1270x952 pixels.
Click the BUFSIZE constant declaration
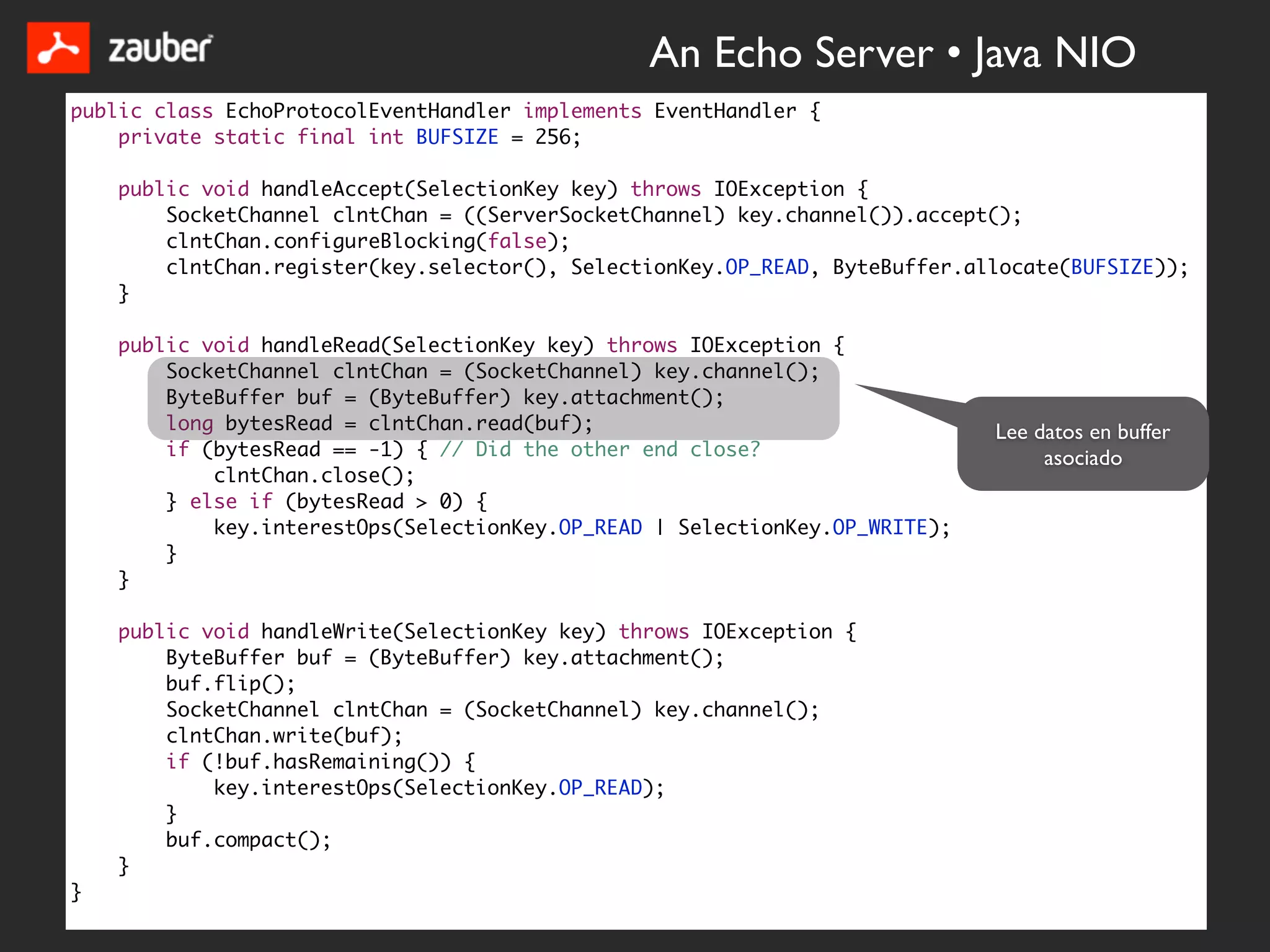pos(457,137)
